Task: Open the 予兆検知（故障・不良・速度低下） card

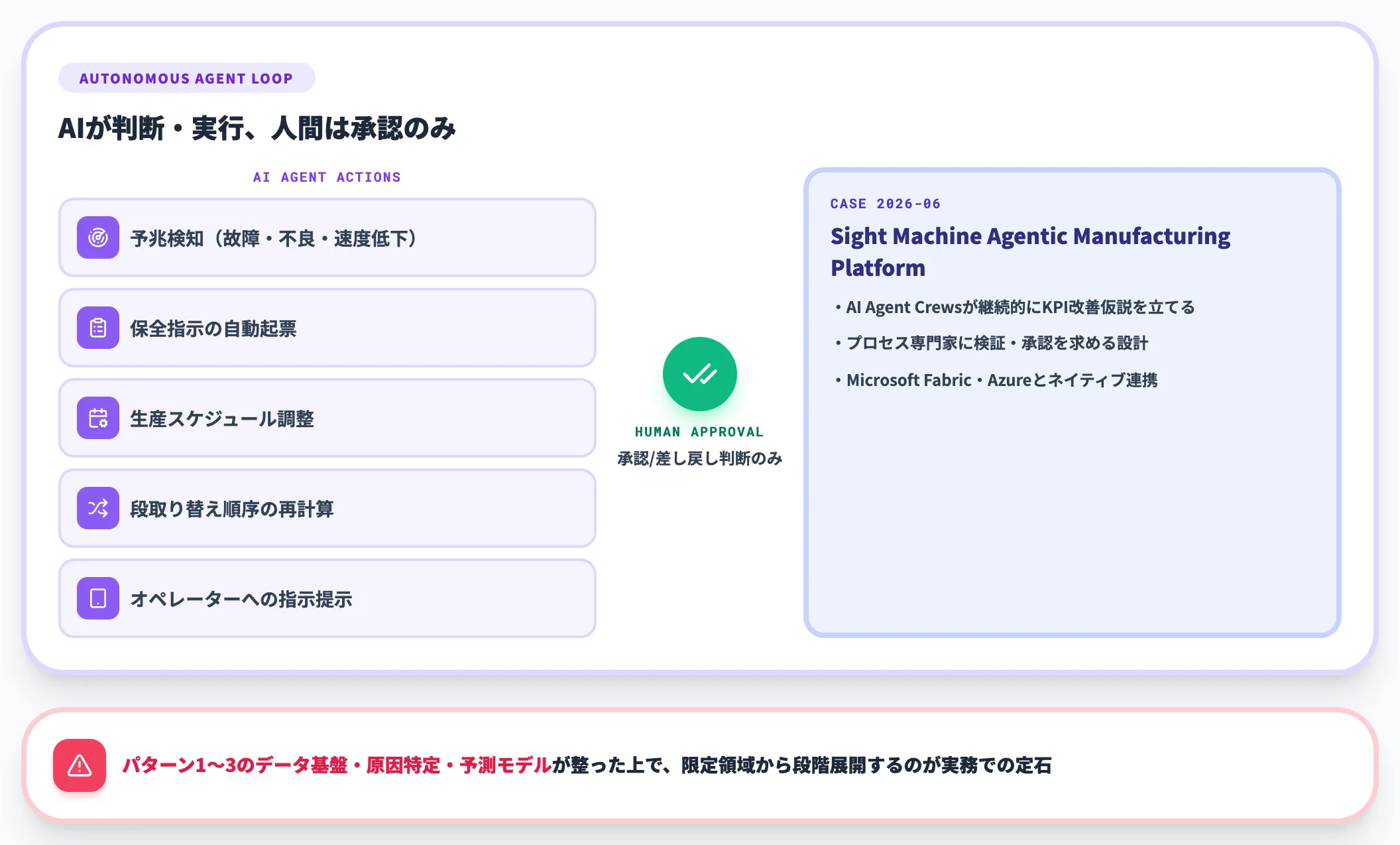Action: click(327, 237)
